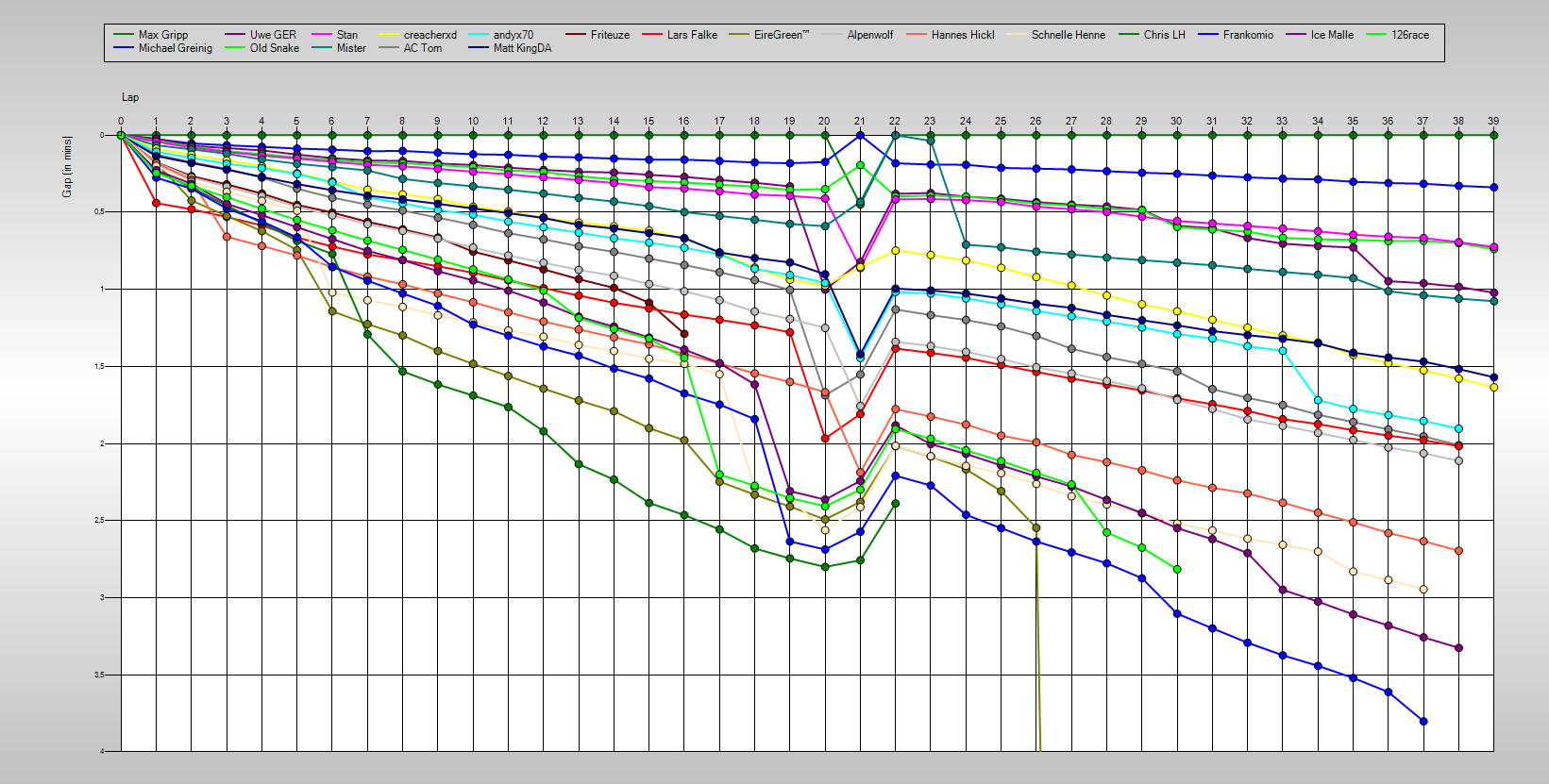Select the Mister legend entry
1549x784 pixels.
(351, 48)
